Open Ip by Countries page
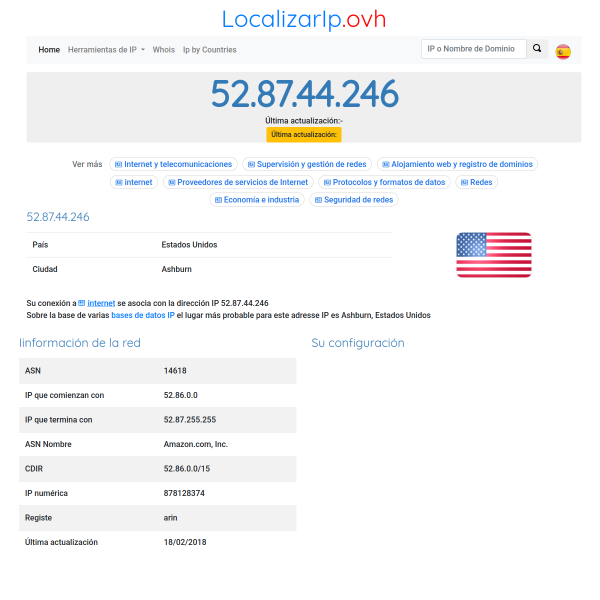This screenshot has height=600, width=600. pos(210,50)
